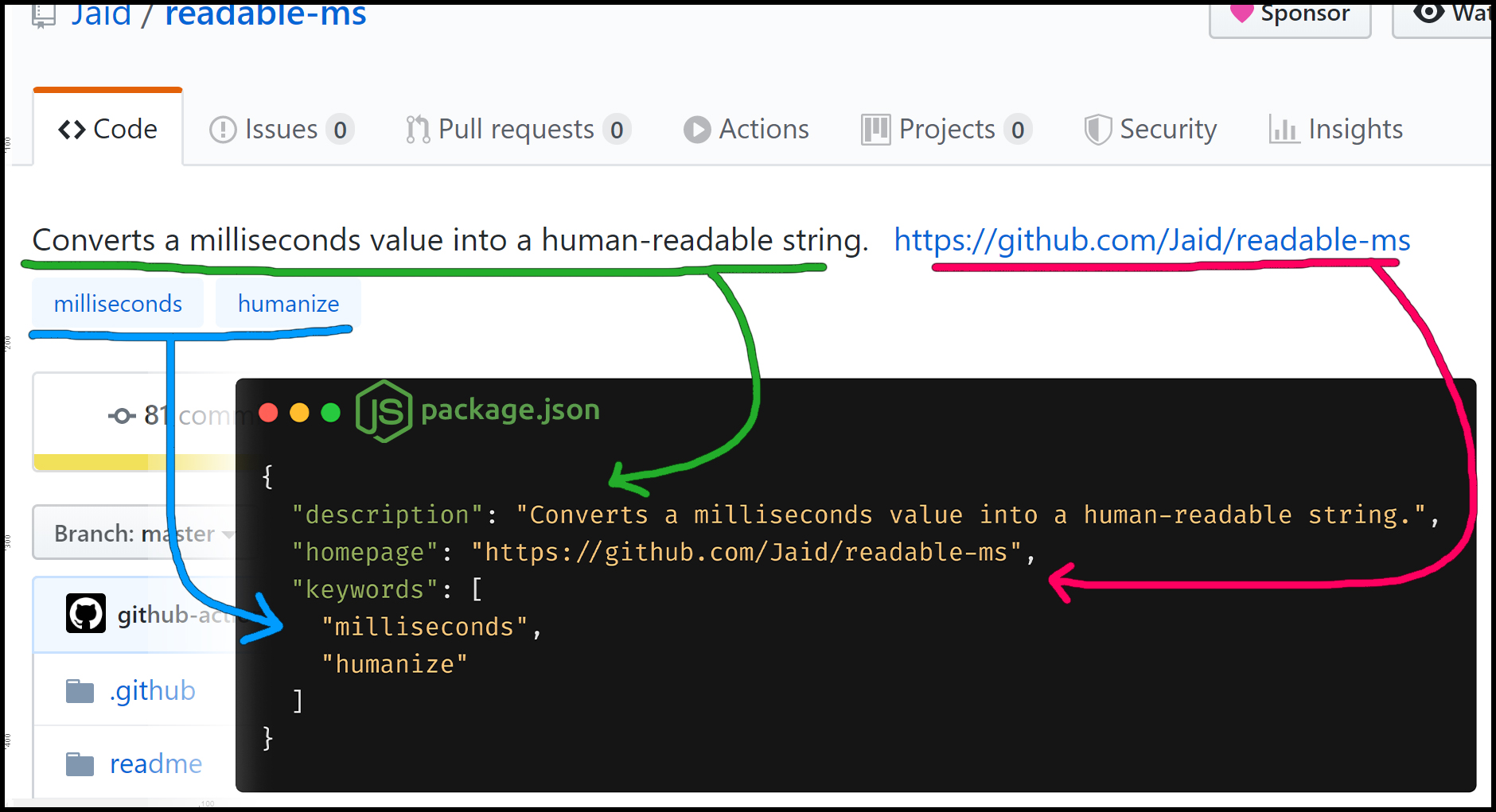Open the .github folder

coord(153,691)
